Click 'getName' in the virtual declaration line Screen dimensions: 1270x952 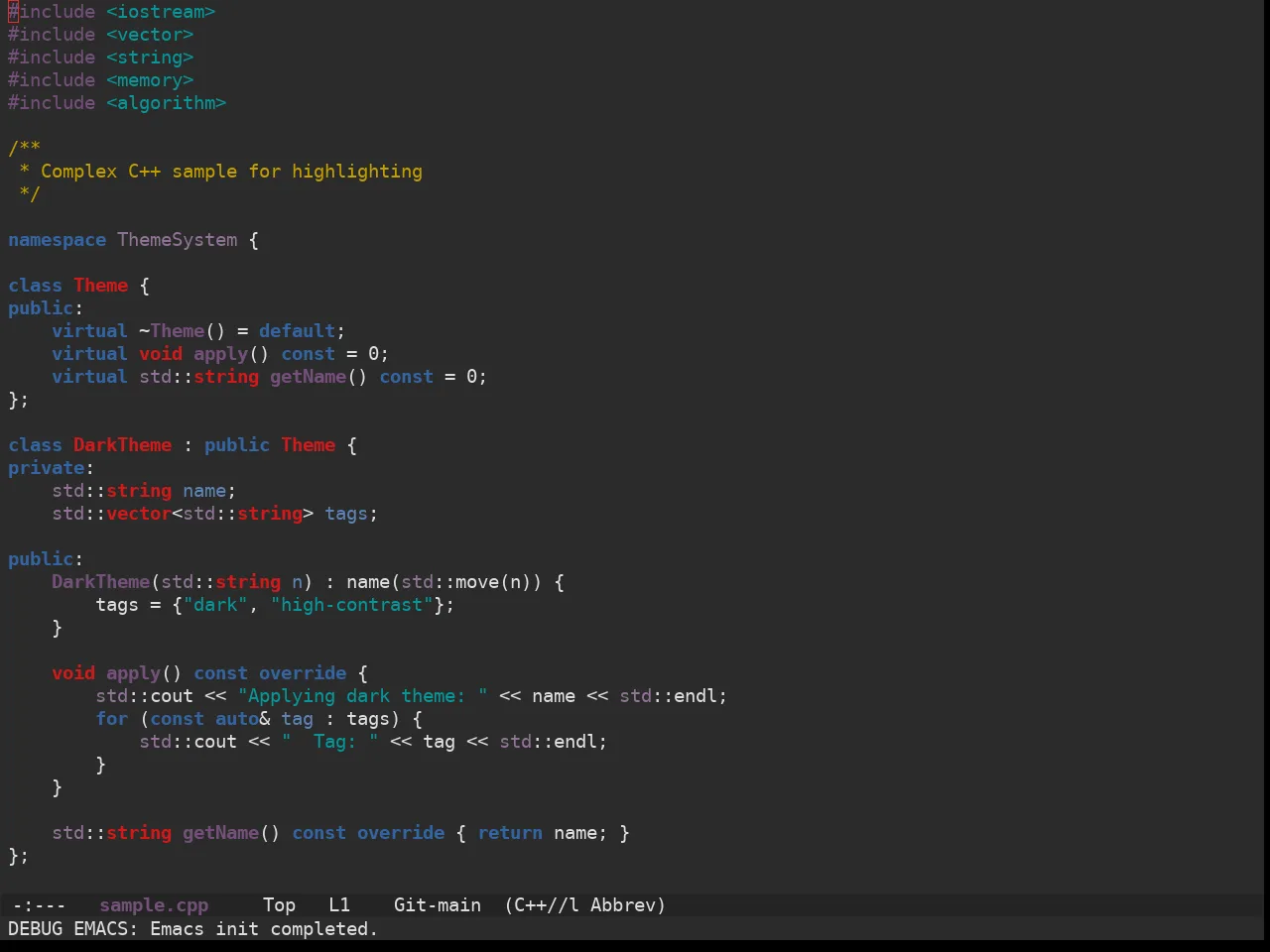point(308,377)
